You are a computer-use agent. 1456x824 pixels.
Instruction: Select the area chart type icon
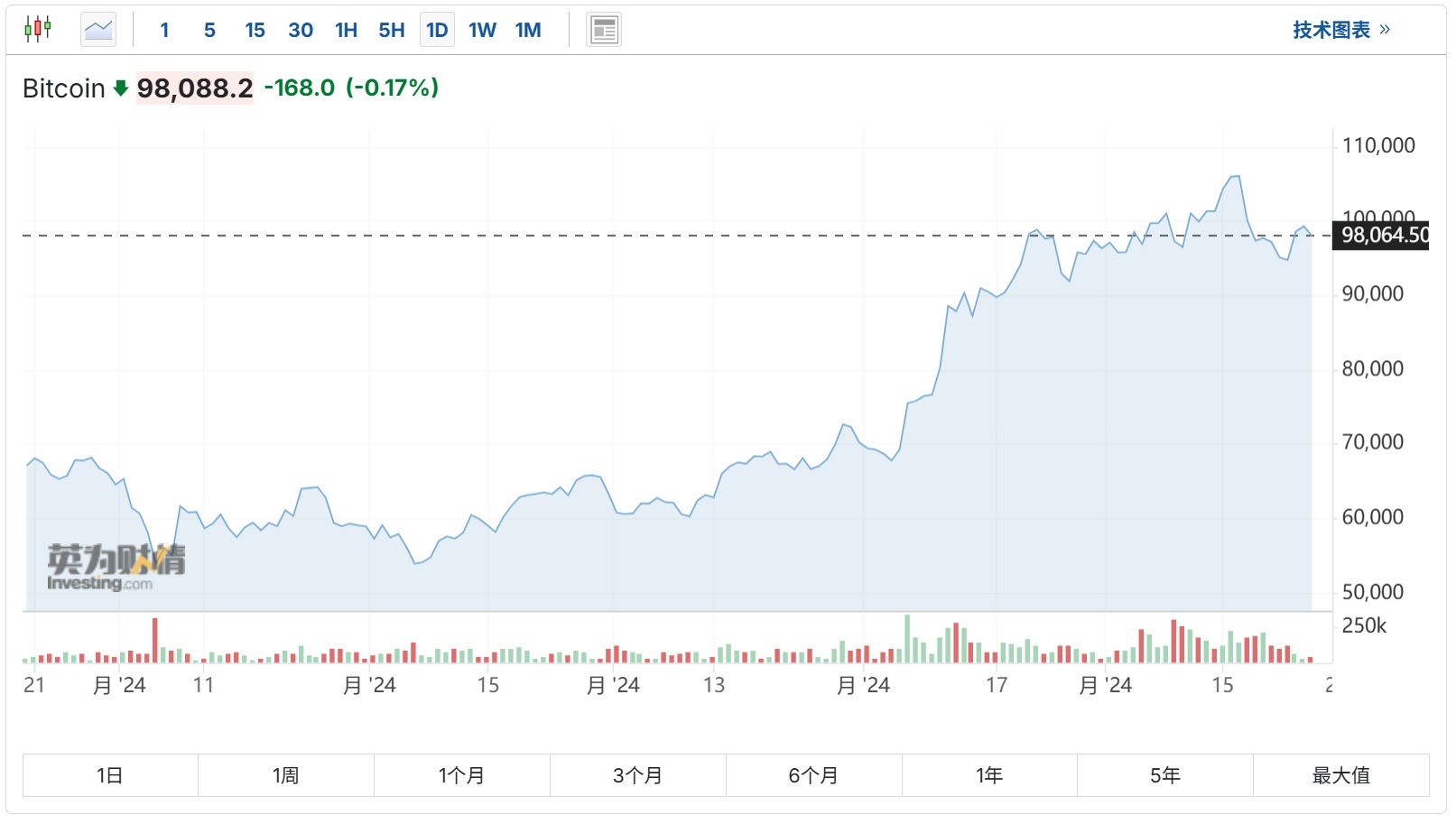(97, 30)
